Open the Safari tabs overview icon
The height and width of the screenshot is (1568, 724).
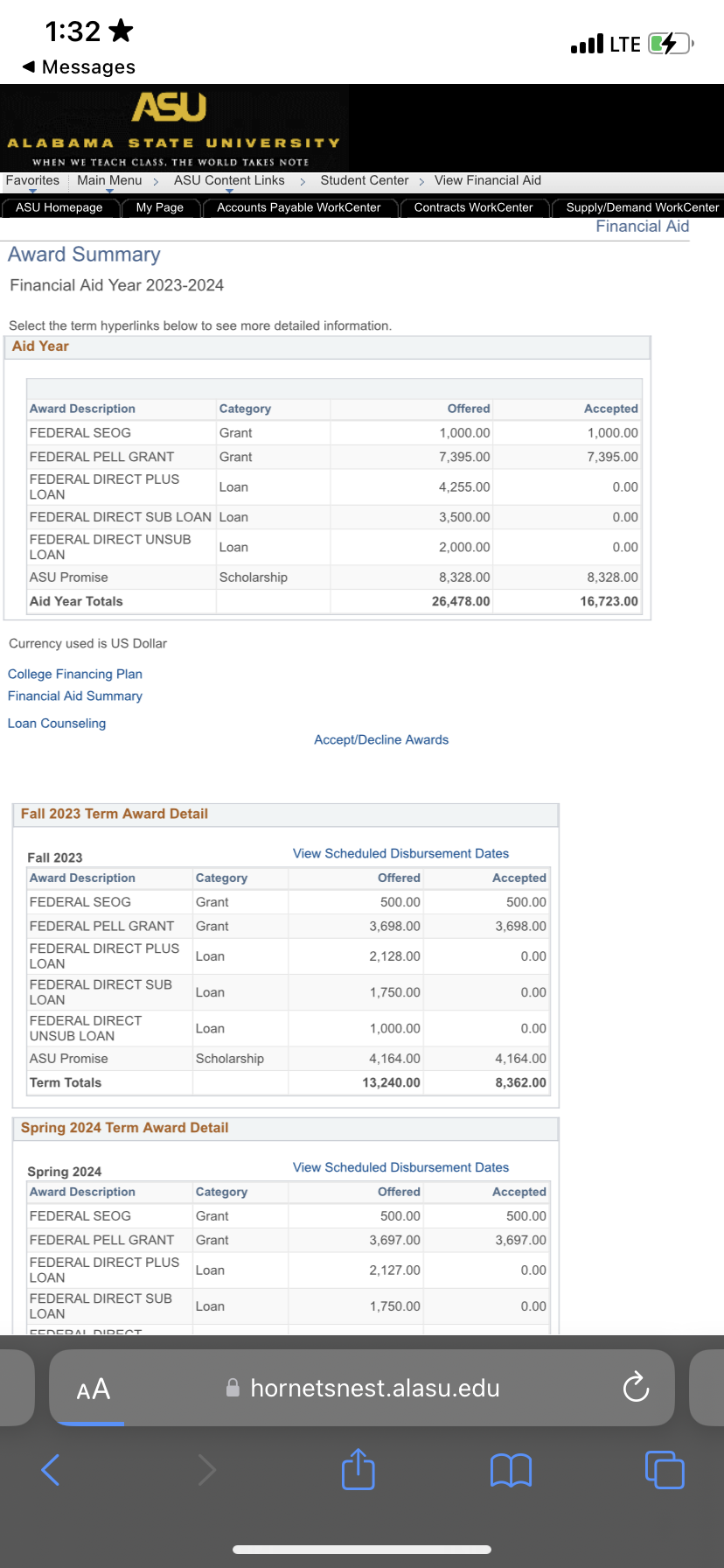[665, 1470]
